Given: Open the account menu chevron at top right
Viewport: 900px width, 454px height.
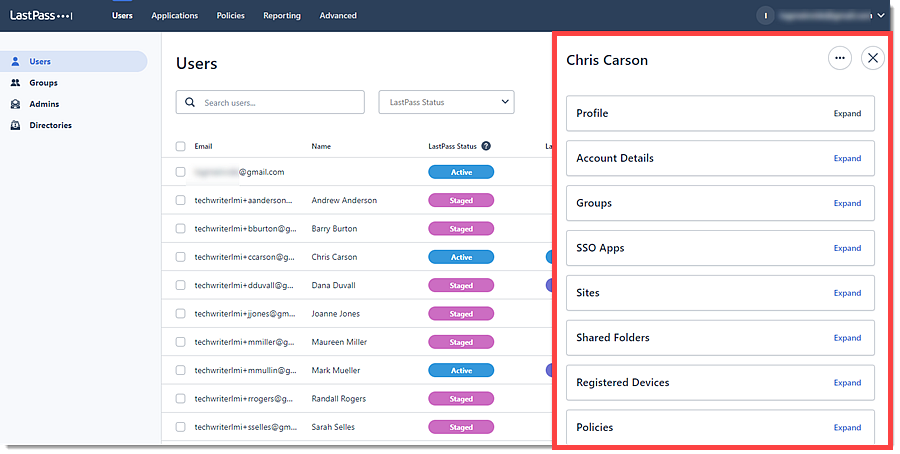Looking at the screenshot, I should (x=881, y=16).
